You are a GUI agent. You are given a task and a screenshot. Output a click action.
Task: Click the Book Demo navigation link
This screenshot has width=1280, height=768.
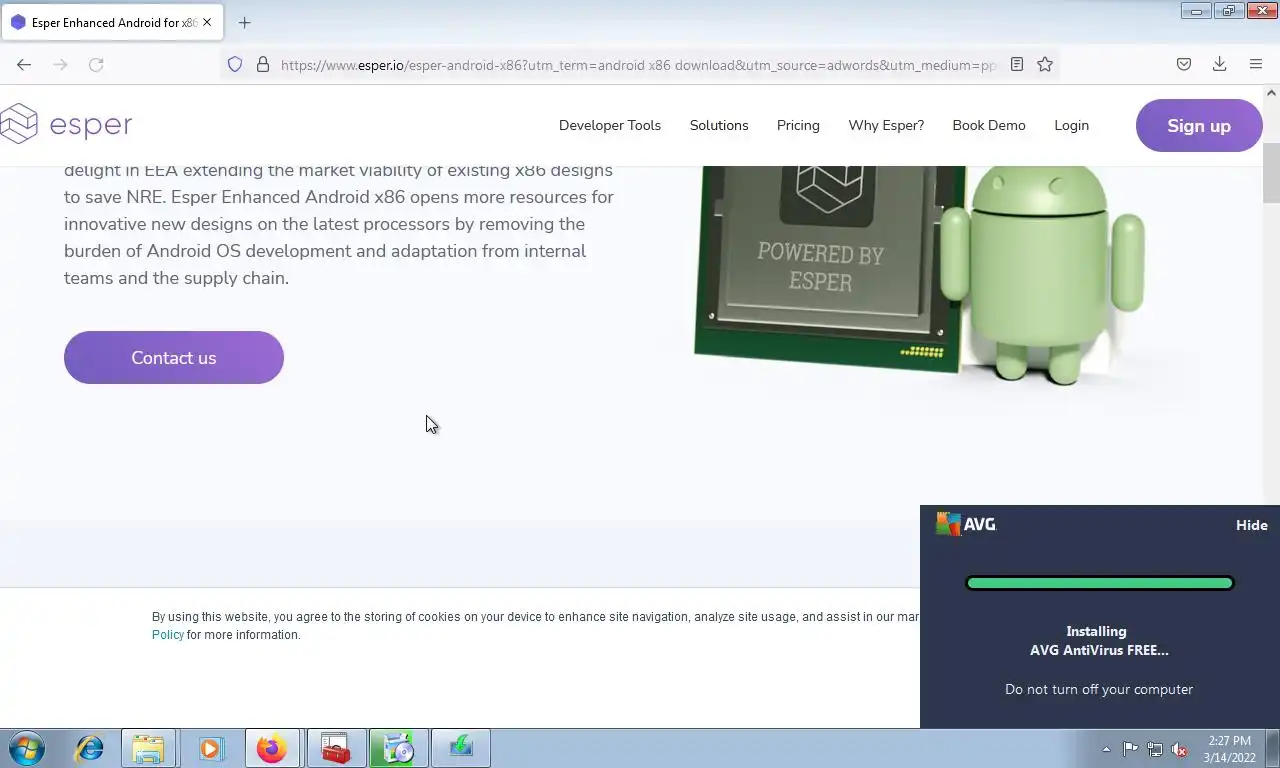click(x=989, y=125)
